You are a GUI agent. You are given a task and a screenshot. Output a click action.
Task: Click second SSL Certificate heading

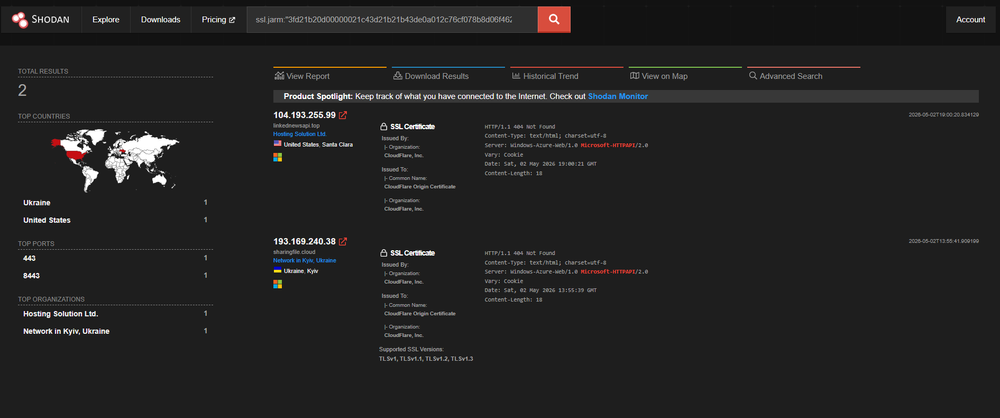[412, 253]
